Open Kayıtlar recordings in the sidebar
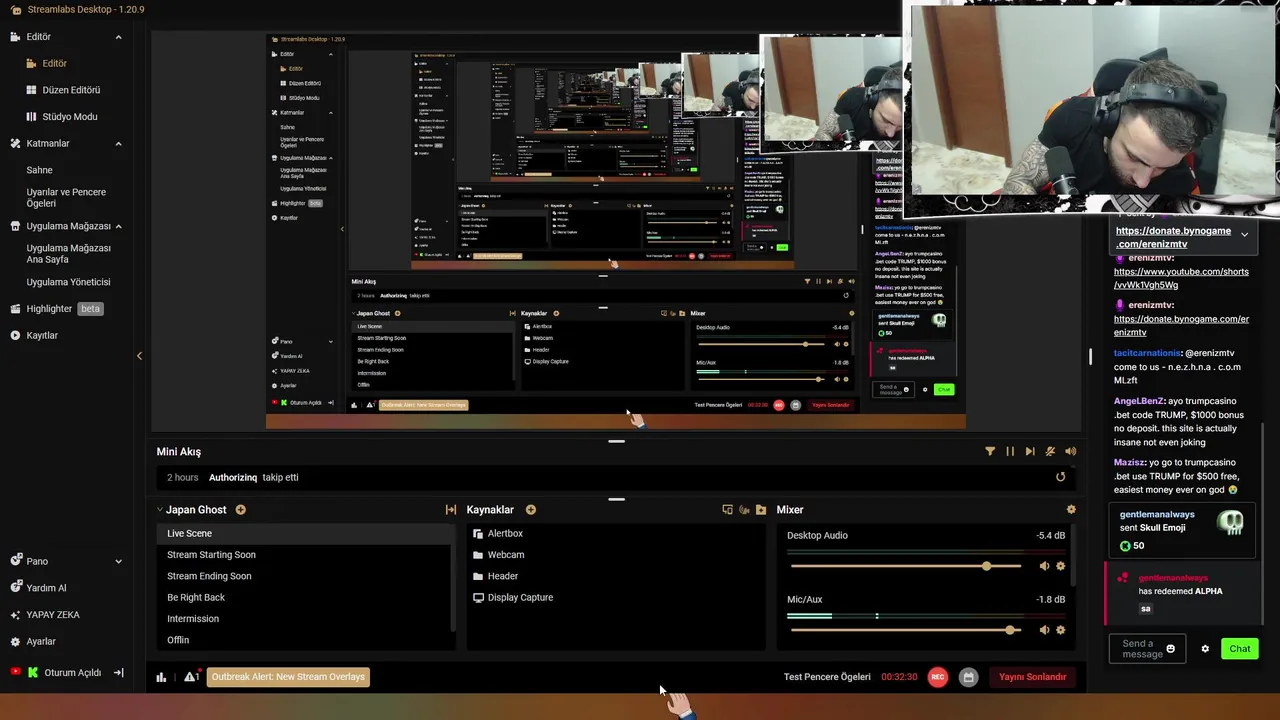 pyautogui.click(x=42, y=335)
